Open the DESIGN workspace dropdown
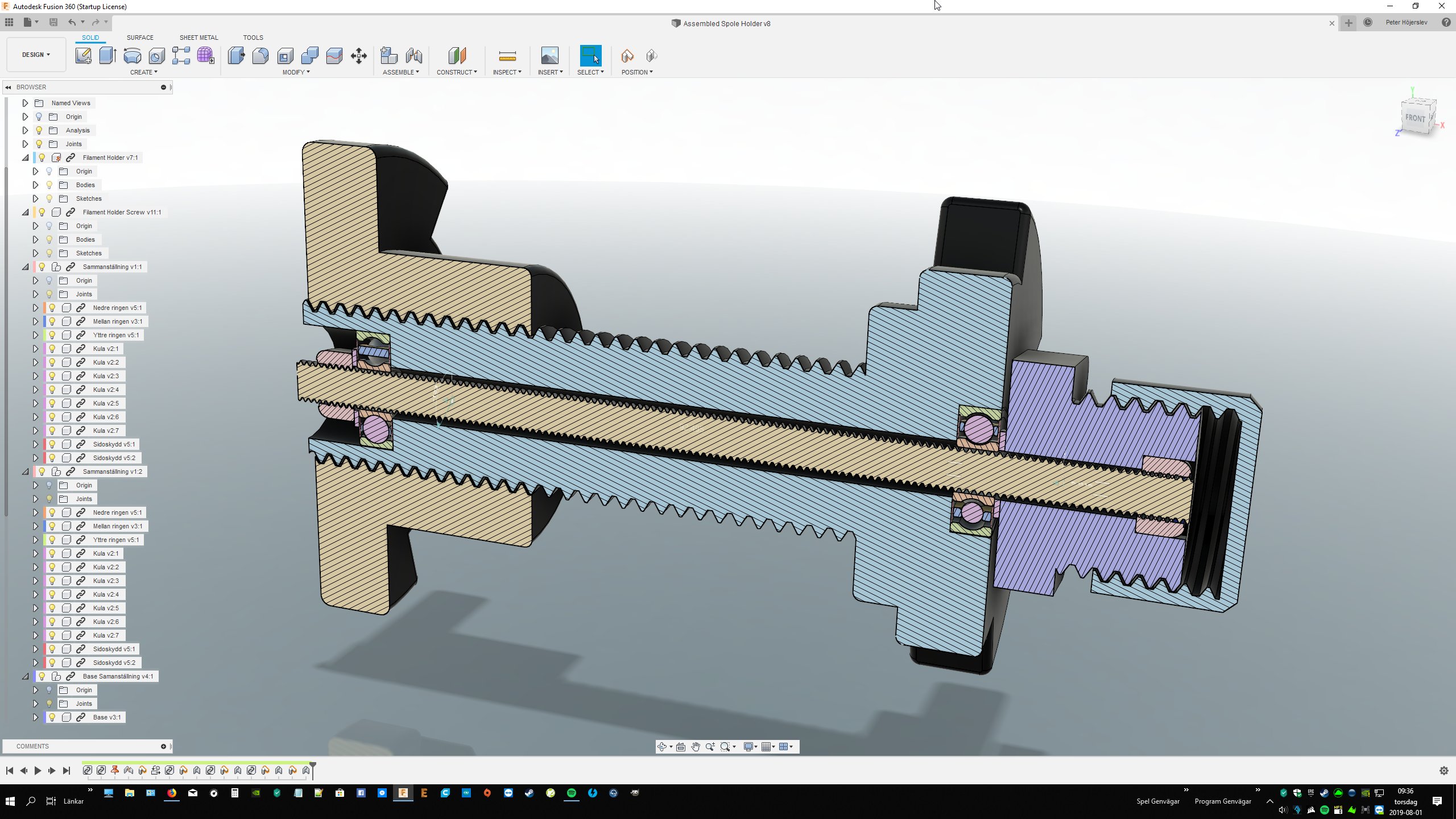 36,55
